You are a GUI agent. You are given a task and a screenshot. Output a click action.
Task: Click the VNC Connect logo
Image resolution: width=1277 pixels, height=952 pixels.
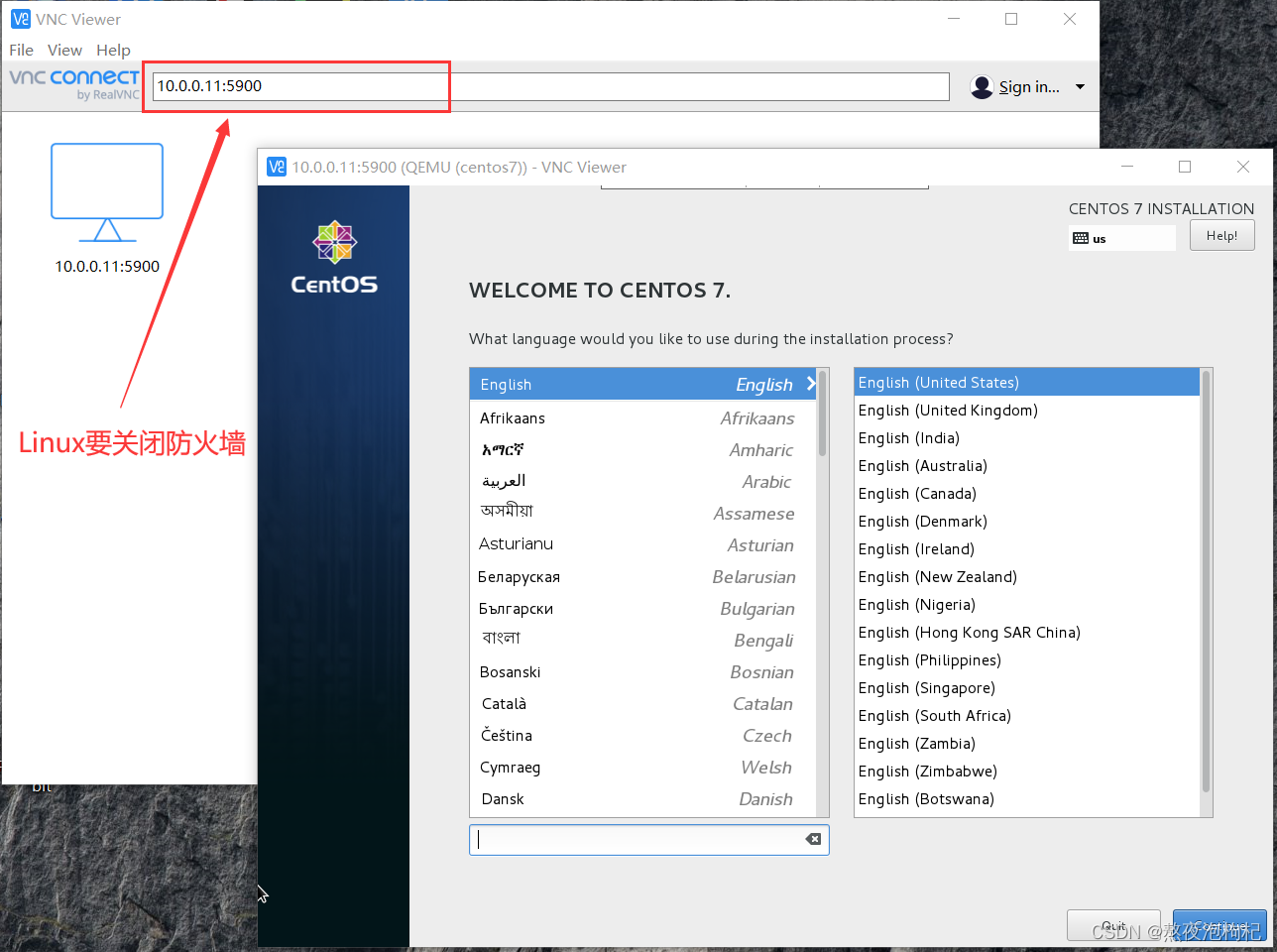tap(74, 84)
